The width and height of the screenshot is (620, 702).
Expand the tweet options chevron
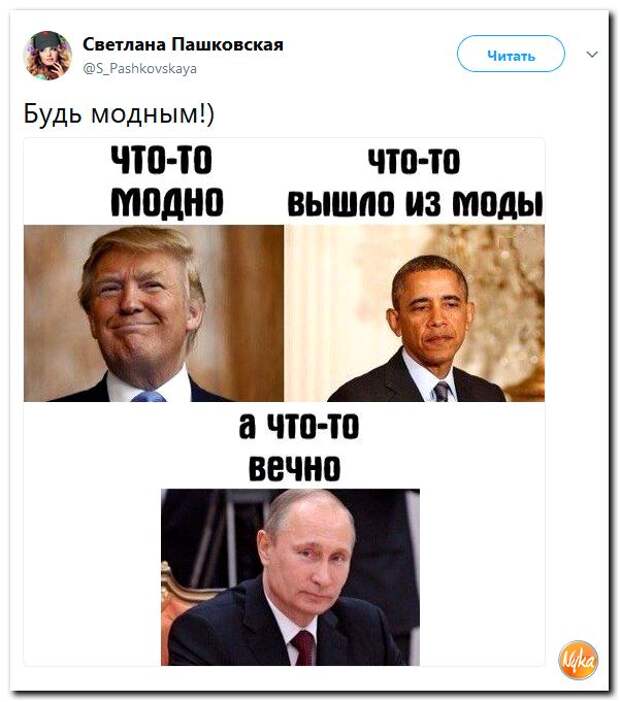tap(592, 55)
